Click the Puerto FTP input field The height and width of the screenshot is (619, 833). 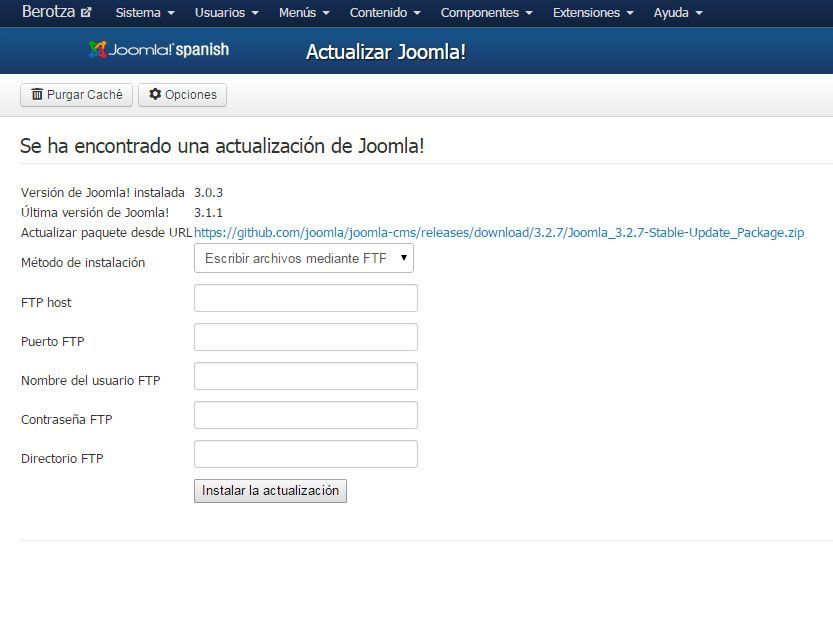pyautogui.click(x=306, y=337)
